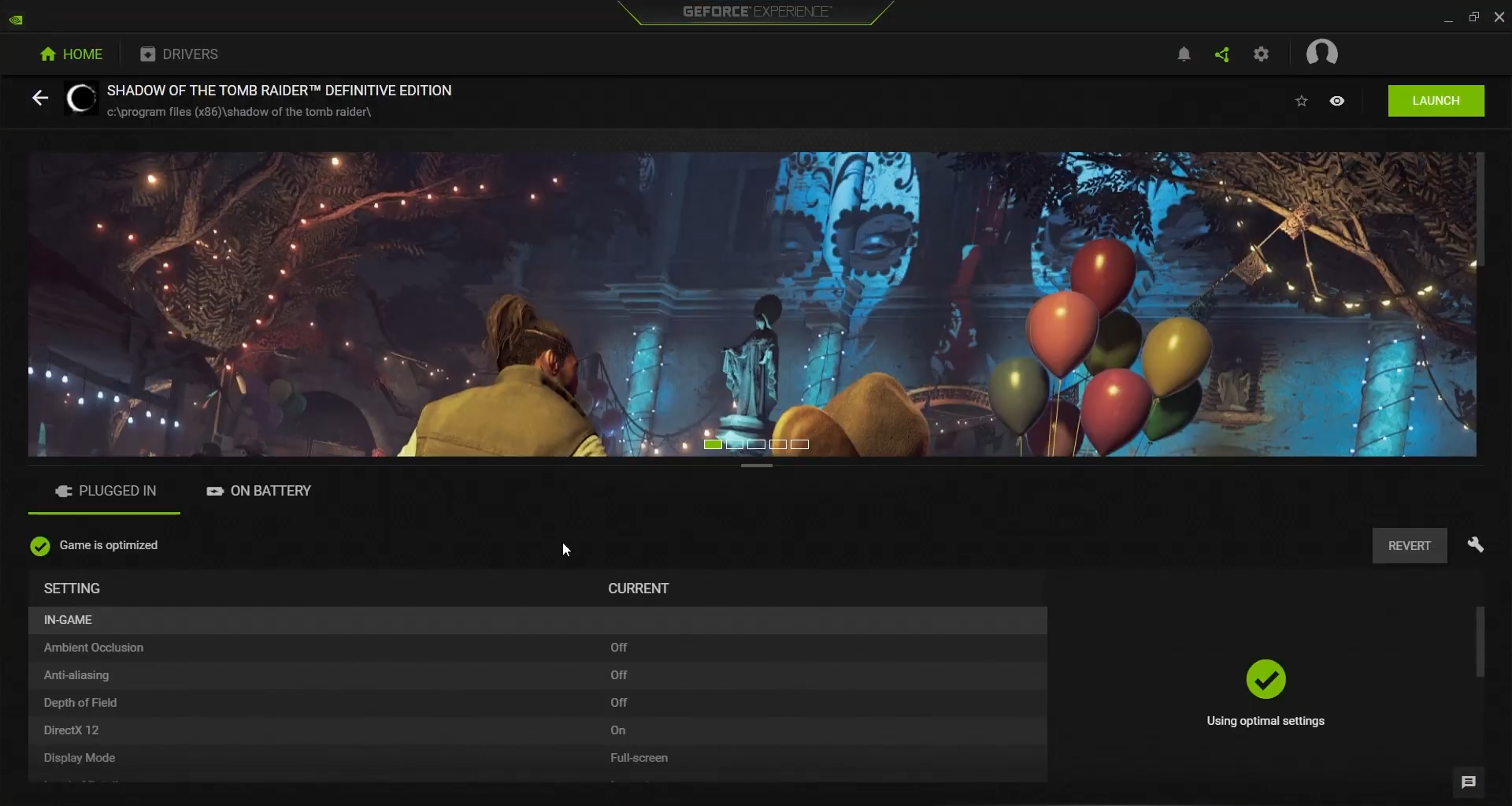Click the game screenshot banner
Image resolution: width=1512 pixels, height=806 pixels.
752,303
